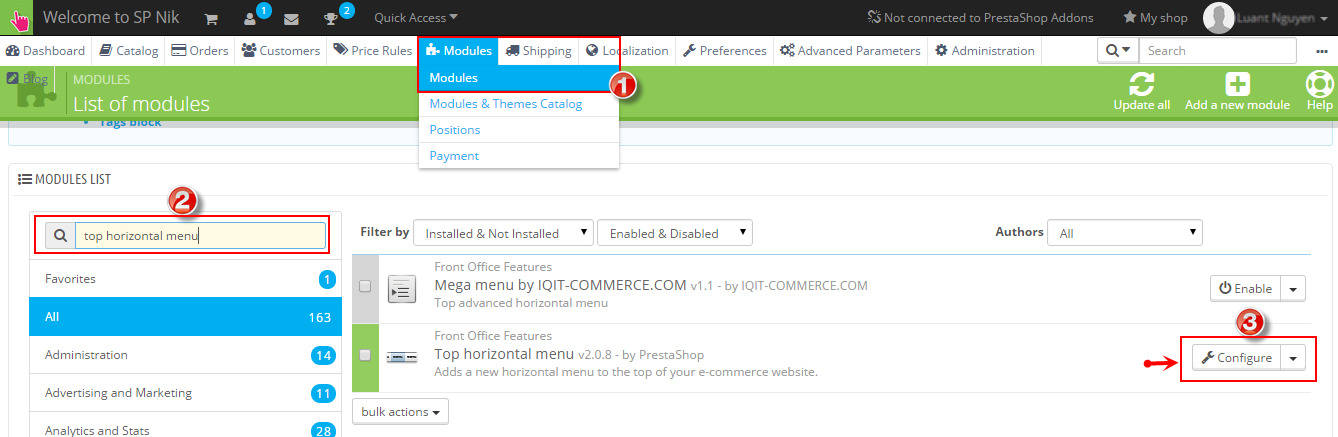Click the module search field containing top horizontal menu
The width and height of the screenshot is (1338, 437).
pos(200,236)
